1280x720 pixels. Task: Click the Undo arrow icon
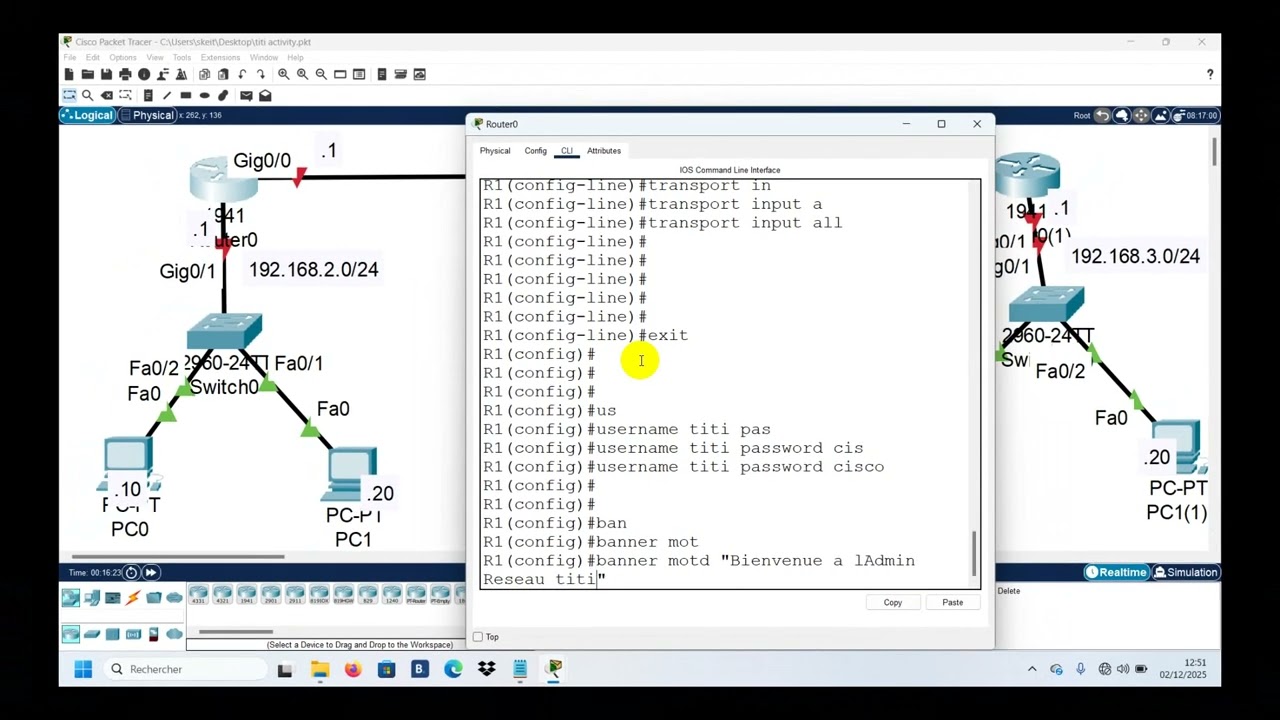tap(242, 74)
